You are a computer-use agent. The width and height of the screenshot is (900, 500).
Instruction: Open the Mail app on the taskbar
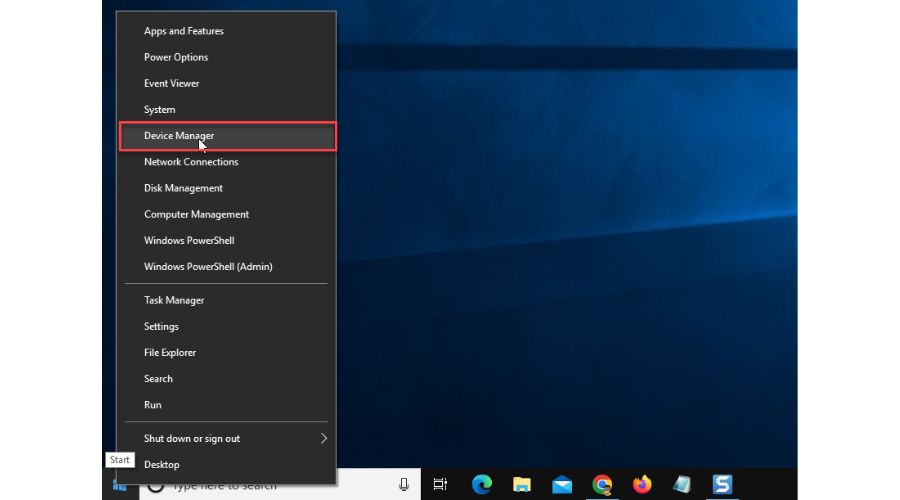point(562,485)
